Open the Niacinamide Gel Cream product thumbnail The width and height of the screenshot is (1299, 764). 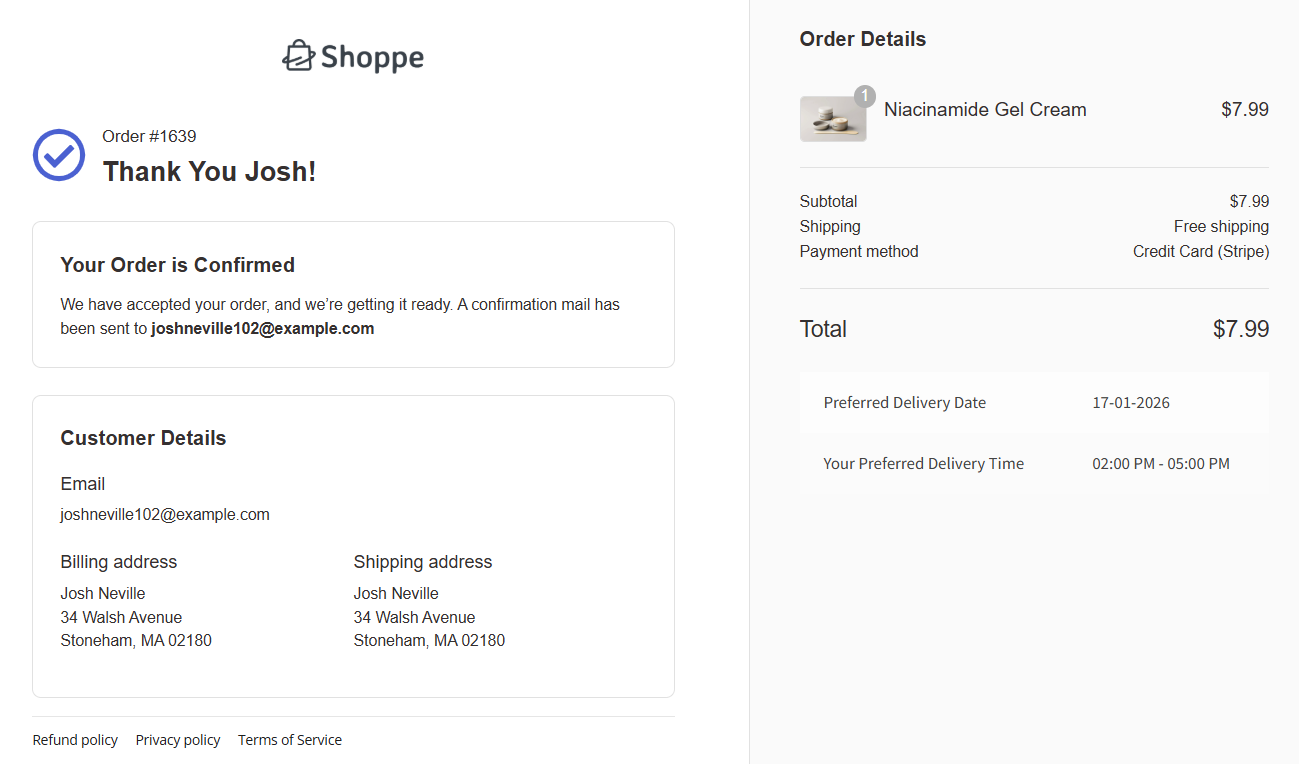point(832,117)
